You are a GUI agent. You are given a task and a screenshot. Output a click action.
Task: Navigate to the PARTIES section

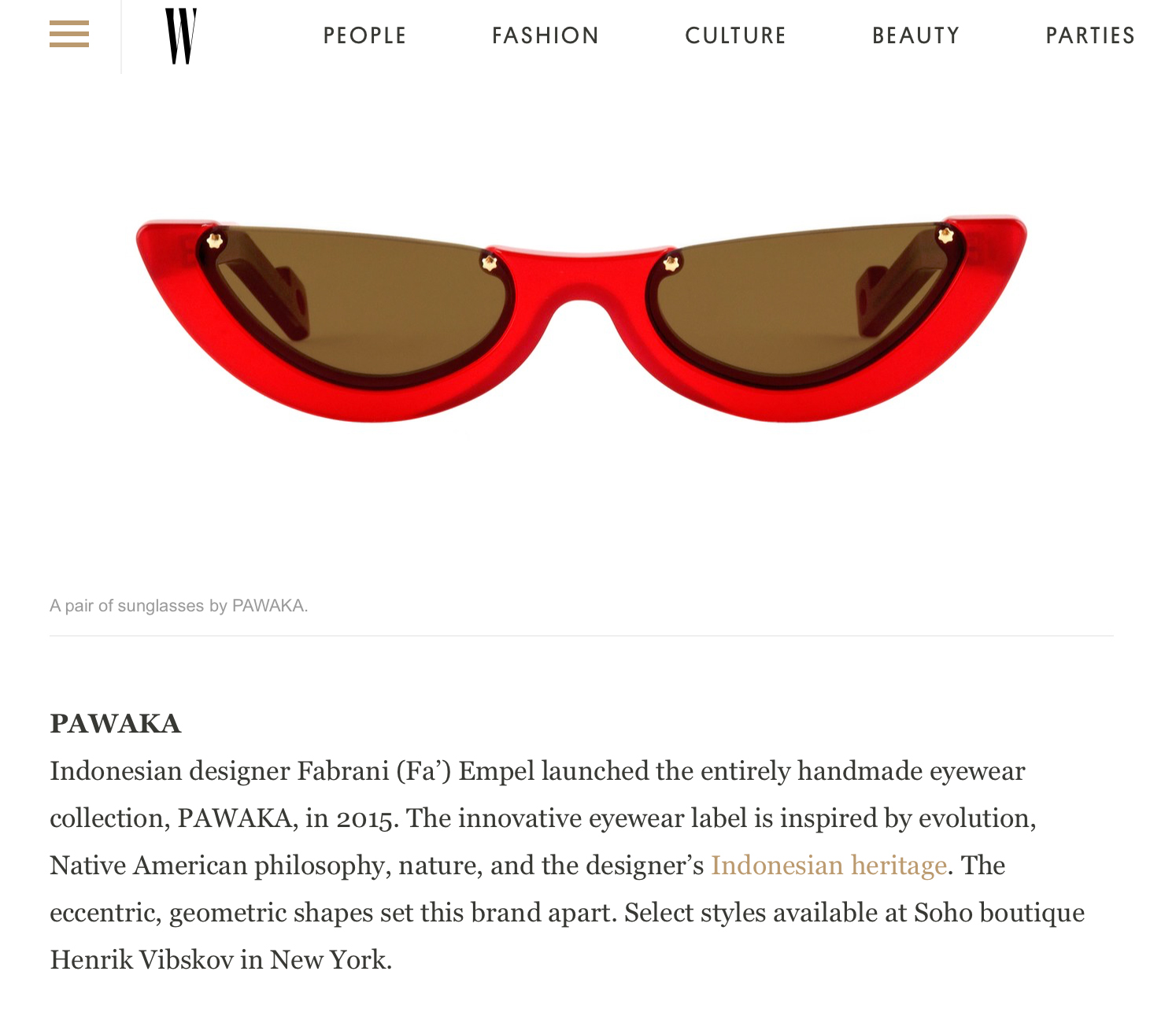1090,35
